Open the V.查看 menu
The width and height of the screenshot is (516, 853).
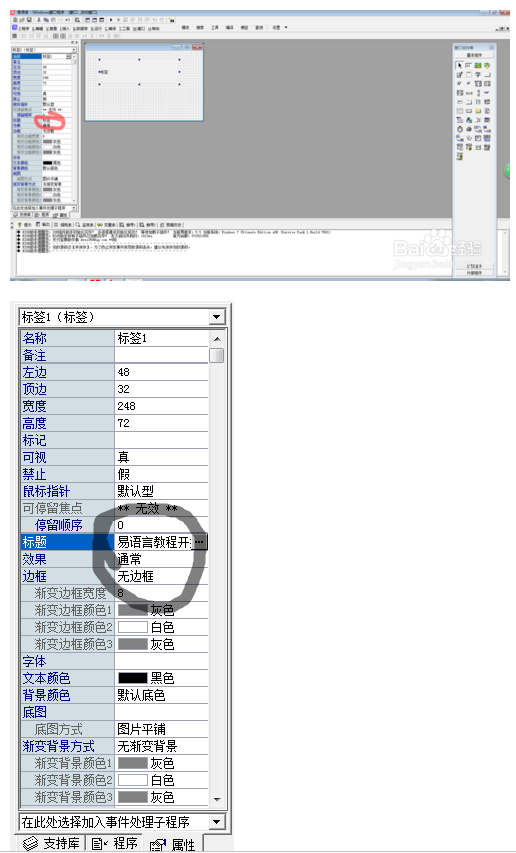[51, 28]
